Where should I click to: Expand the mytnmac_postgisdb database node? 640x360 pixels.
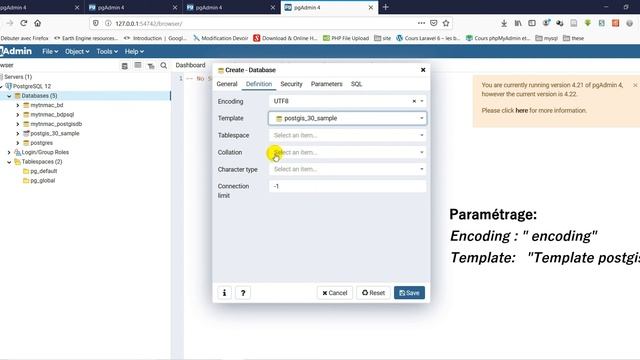coord(18,124)
